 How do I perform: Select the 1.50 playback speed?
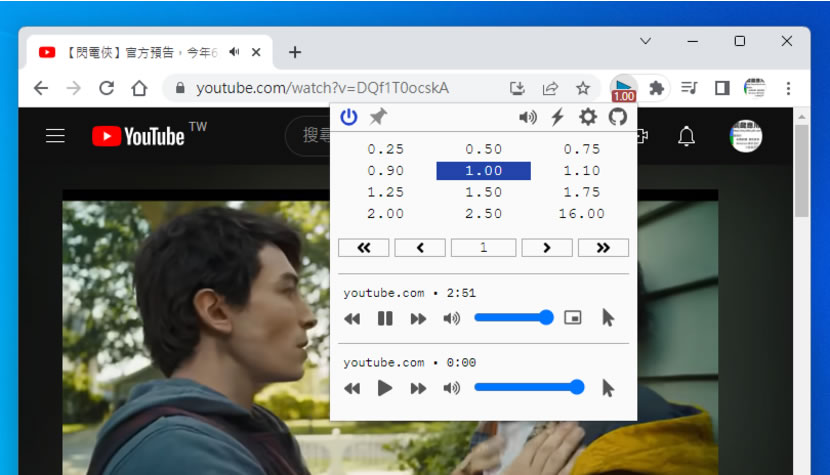pyautogui.click(x=483, y=192)
